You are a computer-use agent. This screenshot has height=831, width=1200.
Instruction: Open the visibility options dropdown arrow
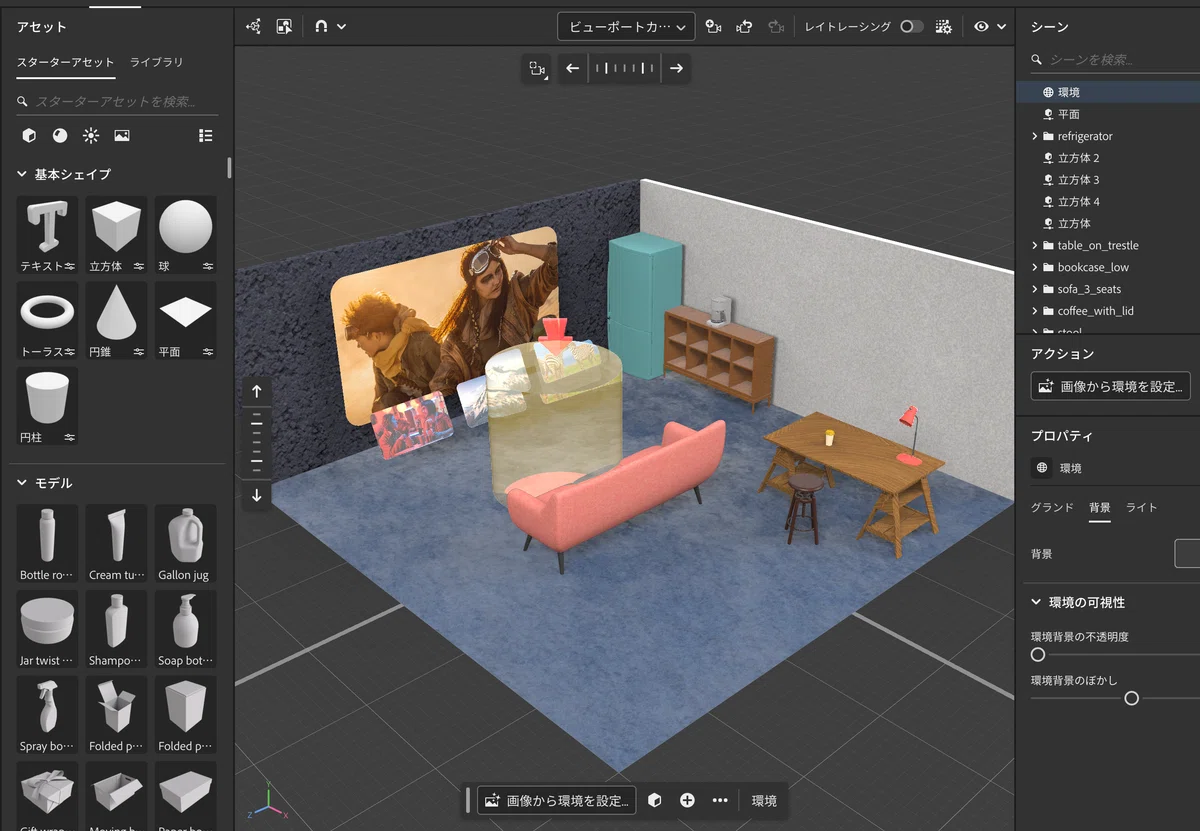1001,26
